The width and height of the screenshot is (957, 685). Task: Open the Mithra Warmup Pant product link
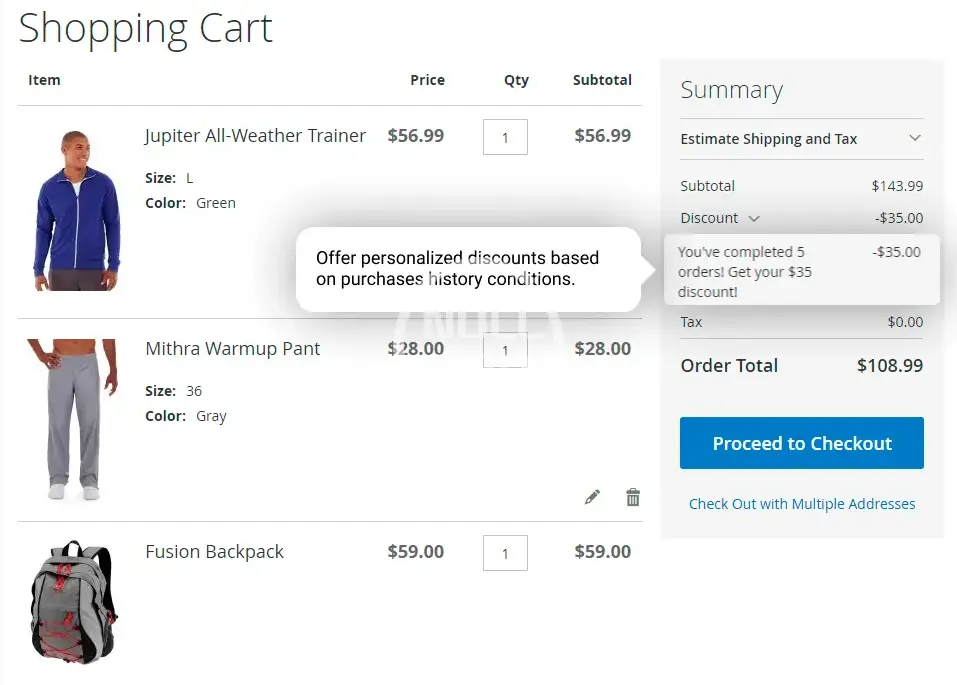pos(233,349)
